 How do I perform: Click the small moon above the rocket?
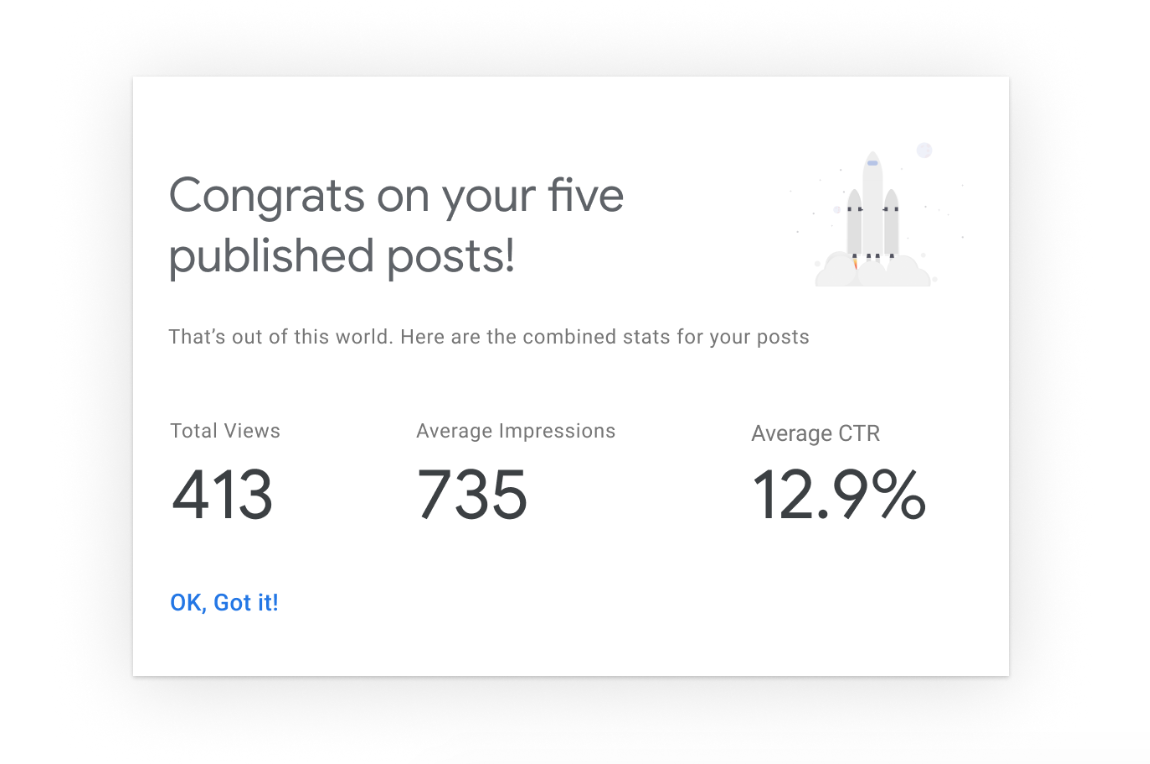point(924,150)
